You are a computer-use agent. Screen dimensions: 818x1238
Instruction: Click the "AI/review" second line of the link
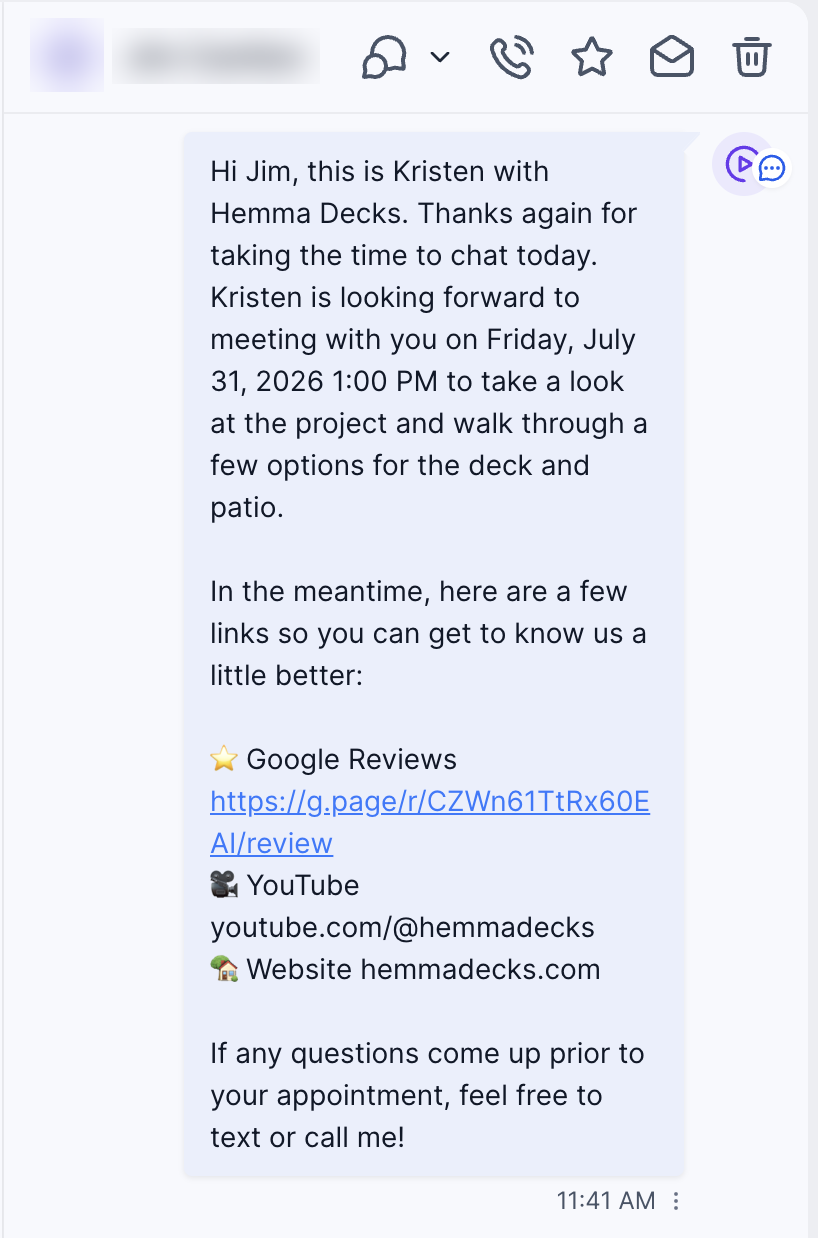pos(271,843)
